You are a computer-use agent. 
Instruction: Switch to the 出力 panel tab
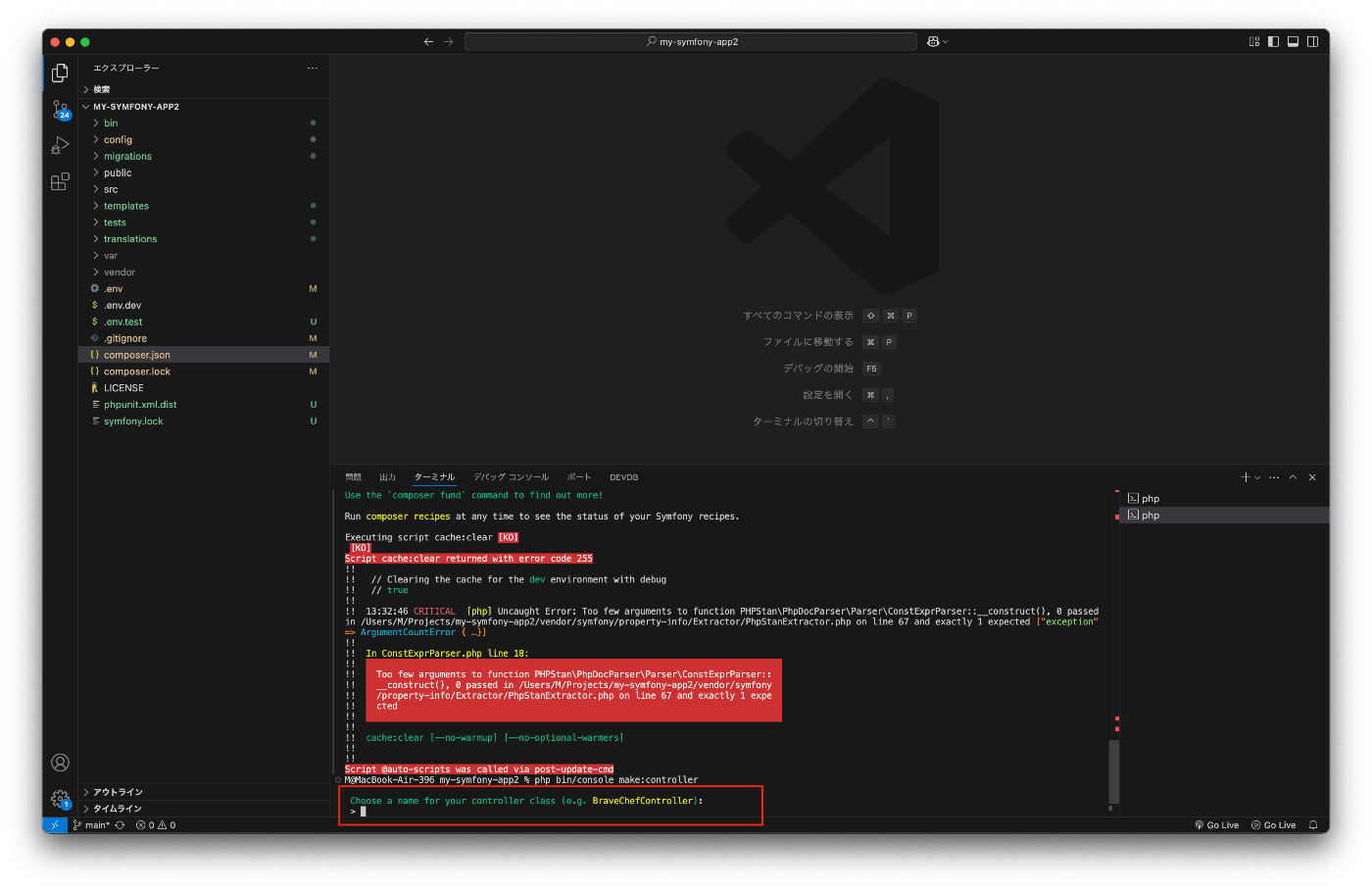pos(388,477)
